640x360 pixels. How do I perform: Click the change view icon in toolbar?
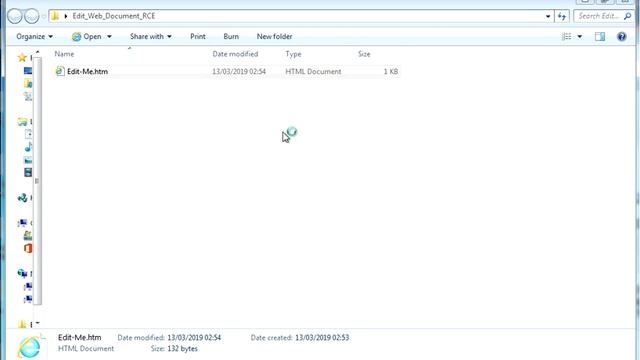[x=567, y=37]
